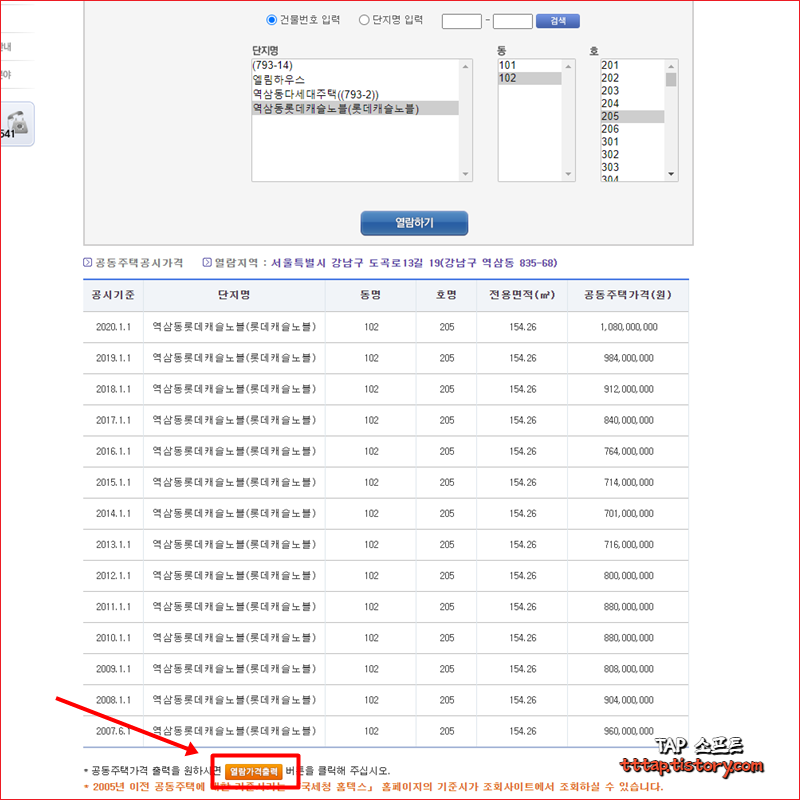The width and height of the screenshot is (800, 800).
Task: Click down arrow of 호 list scrollbar
Action: tap(671, 174)
